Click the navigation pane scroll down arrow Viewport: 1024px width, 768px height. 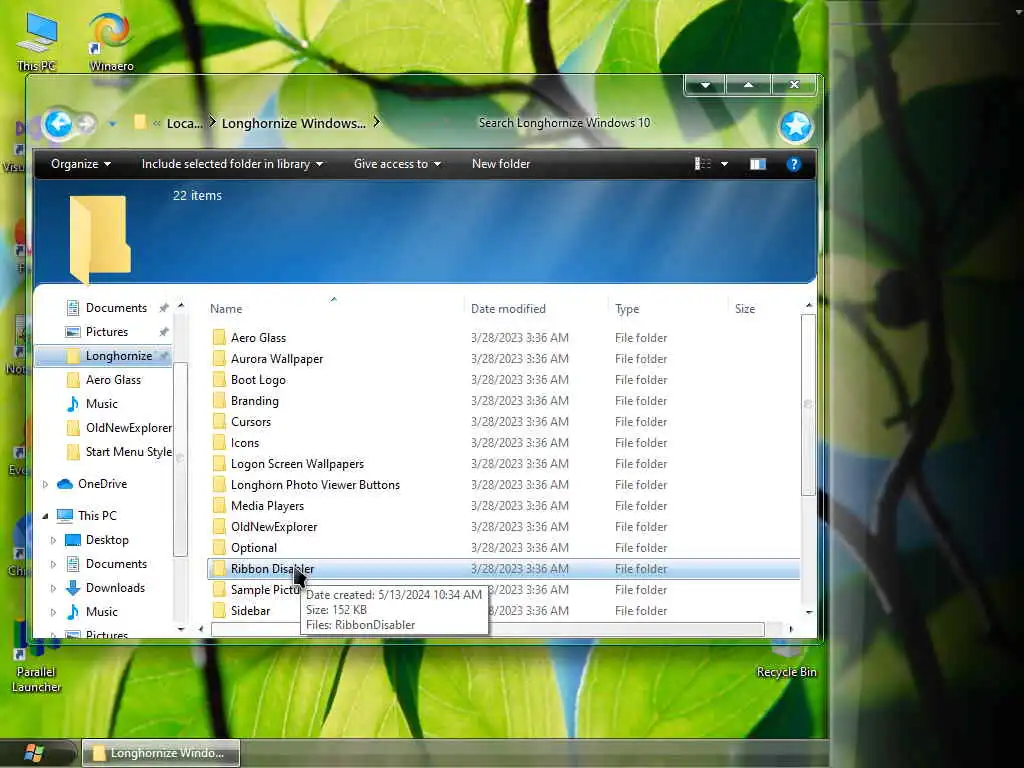181,629
